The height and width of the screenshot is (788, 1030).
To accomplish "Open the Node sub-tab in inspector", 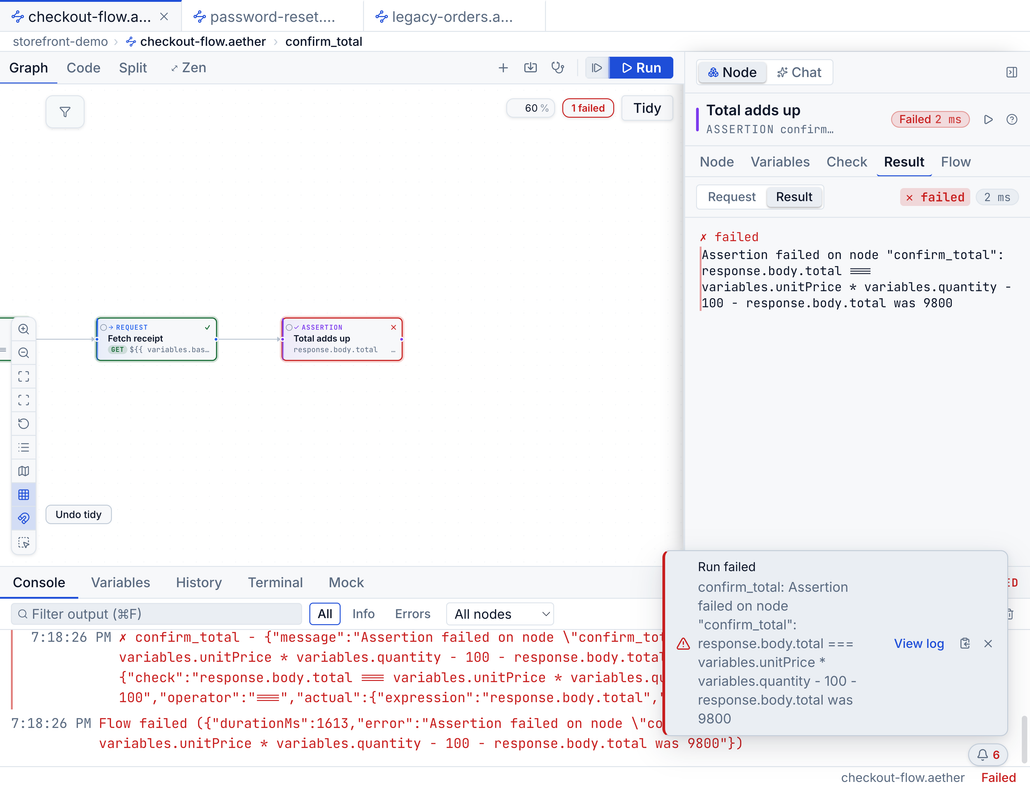I will pyautogui.click(x=717, y=162).
